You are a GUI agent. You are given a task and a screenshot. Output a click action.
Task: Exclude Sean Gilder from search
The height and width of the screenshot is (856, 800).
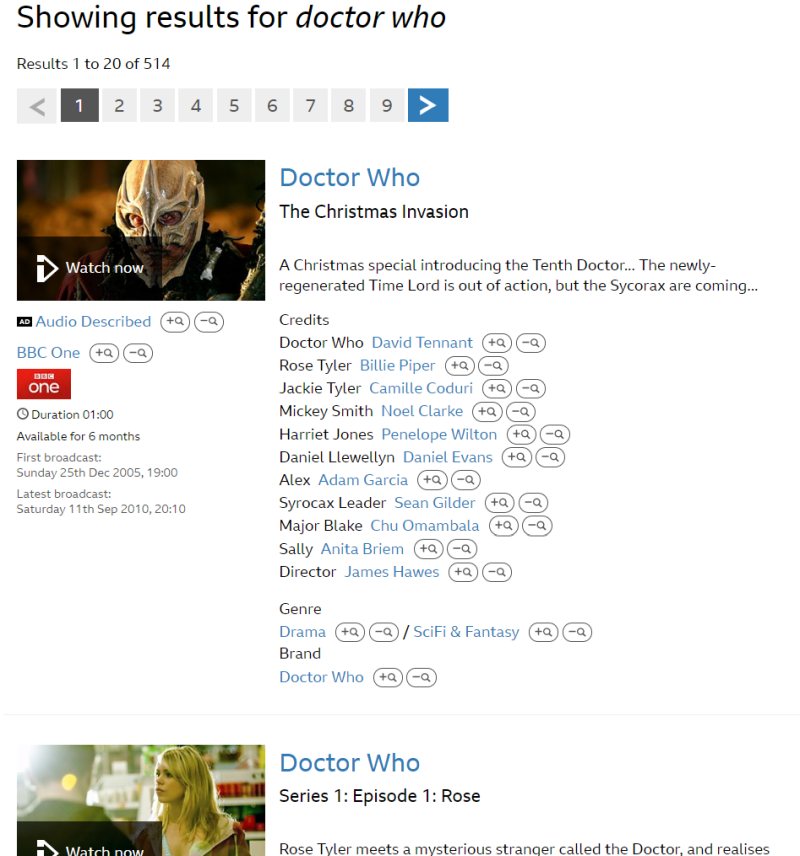(x=533, y=503)
